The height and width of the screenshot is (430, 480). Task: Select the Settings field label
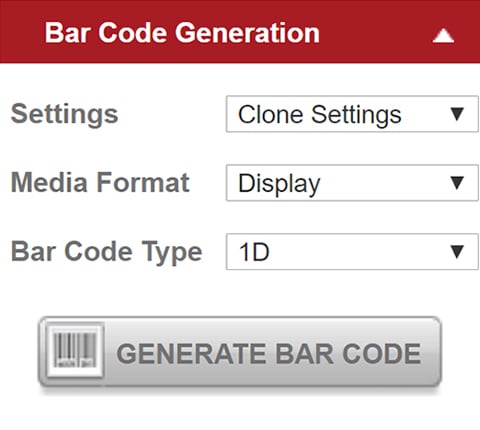coord(65,114)
